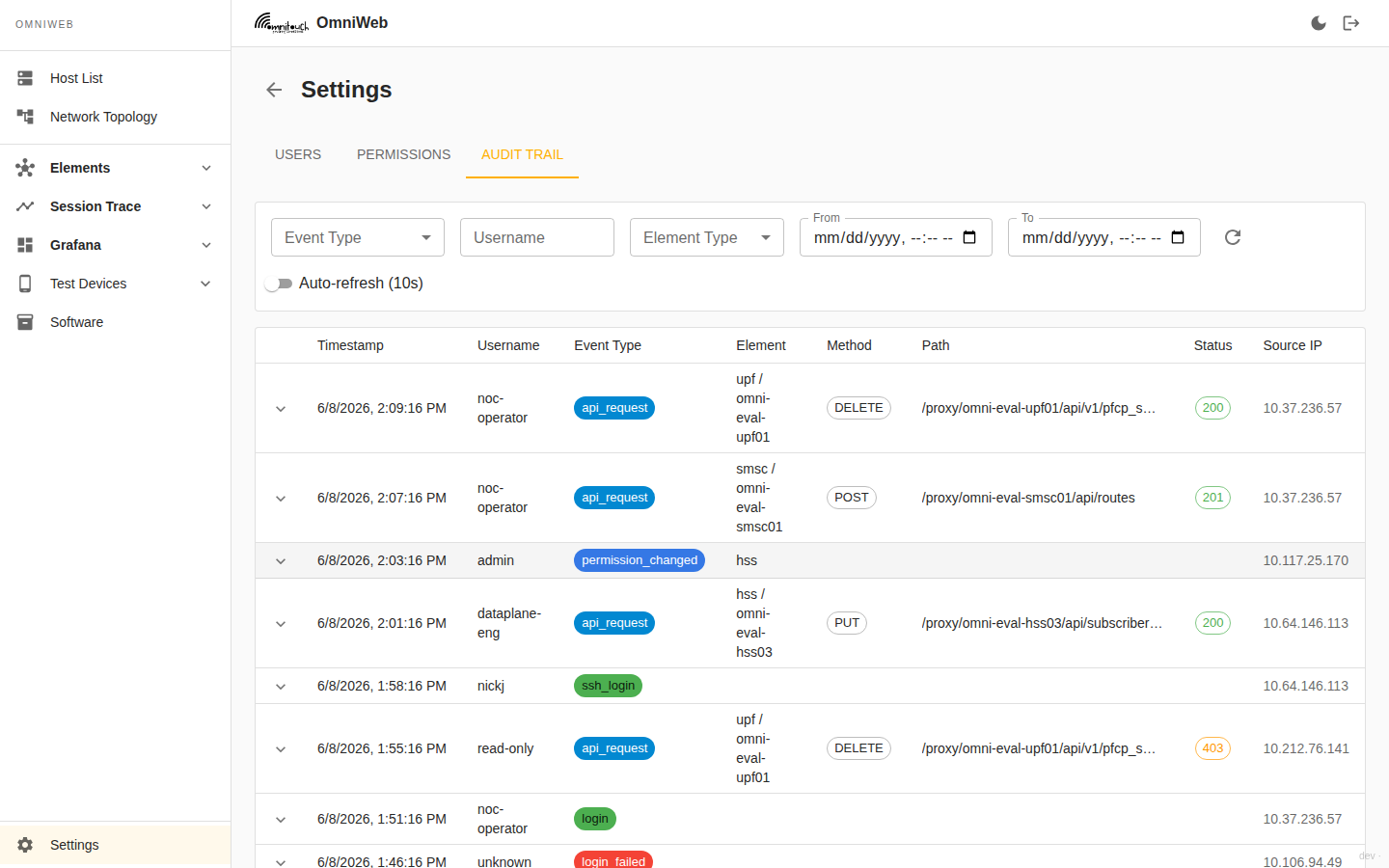The image size is (1389, 868).
Task: Click the green login event badge
Action: tap(595, 819)
